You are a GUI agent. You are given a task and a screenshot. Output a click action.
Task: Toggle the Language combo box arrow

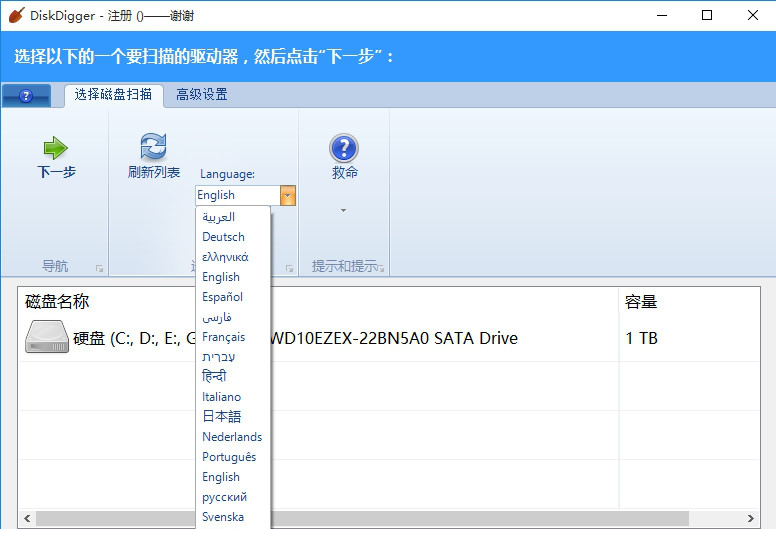coord(288,195)
